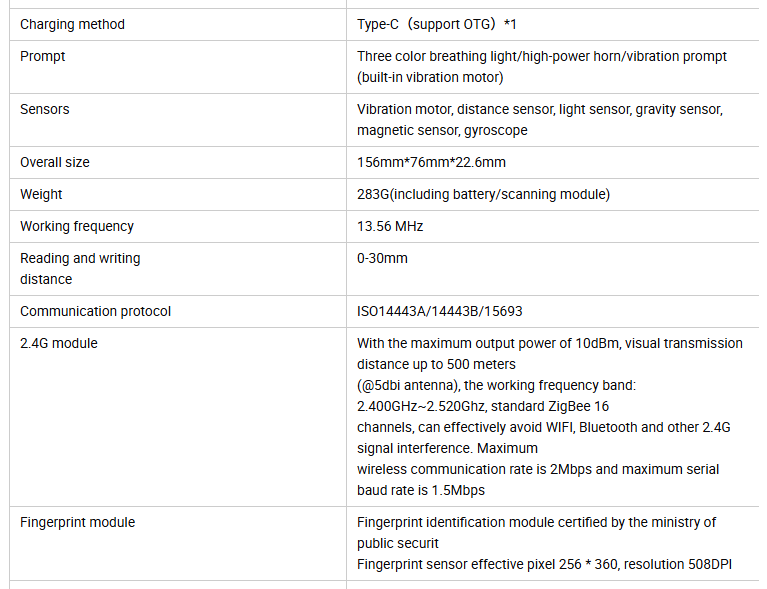Click the 2.4G module label
Viewport: 767px width, 589px height.
pyautogui.click(x=59, y=343)
